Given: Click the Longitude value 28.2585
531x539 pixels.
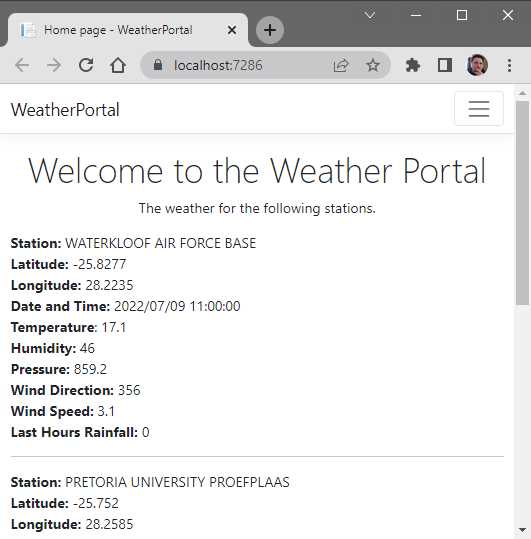Looking at the screenshot, I should pos(109,524).
